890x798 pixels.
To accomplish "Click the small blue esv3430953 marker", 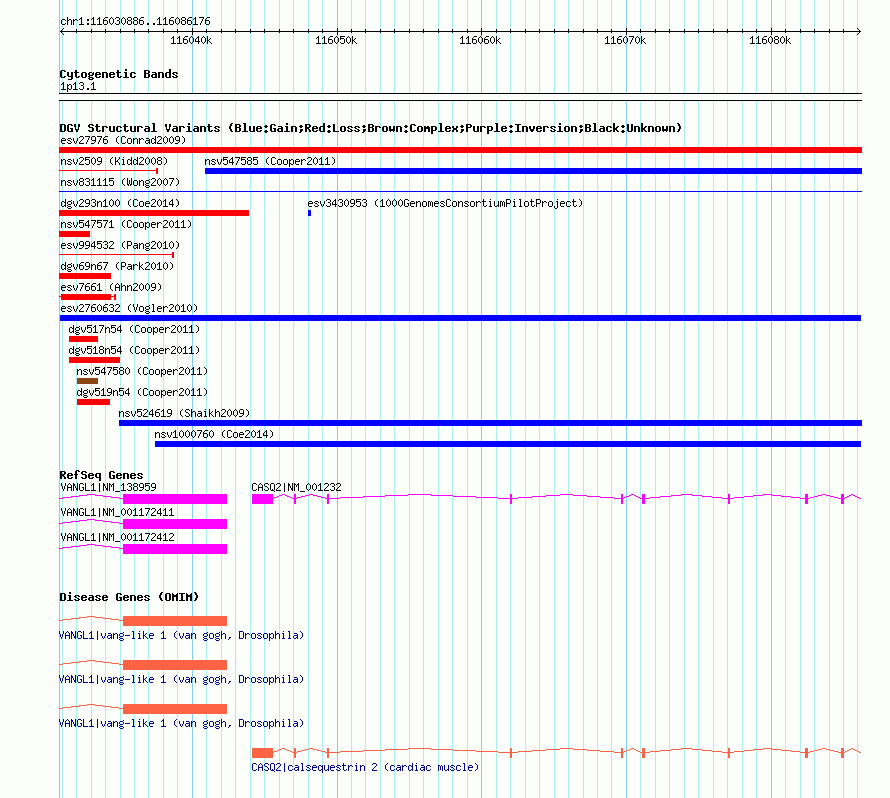I will pos(309,213).
